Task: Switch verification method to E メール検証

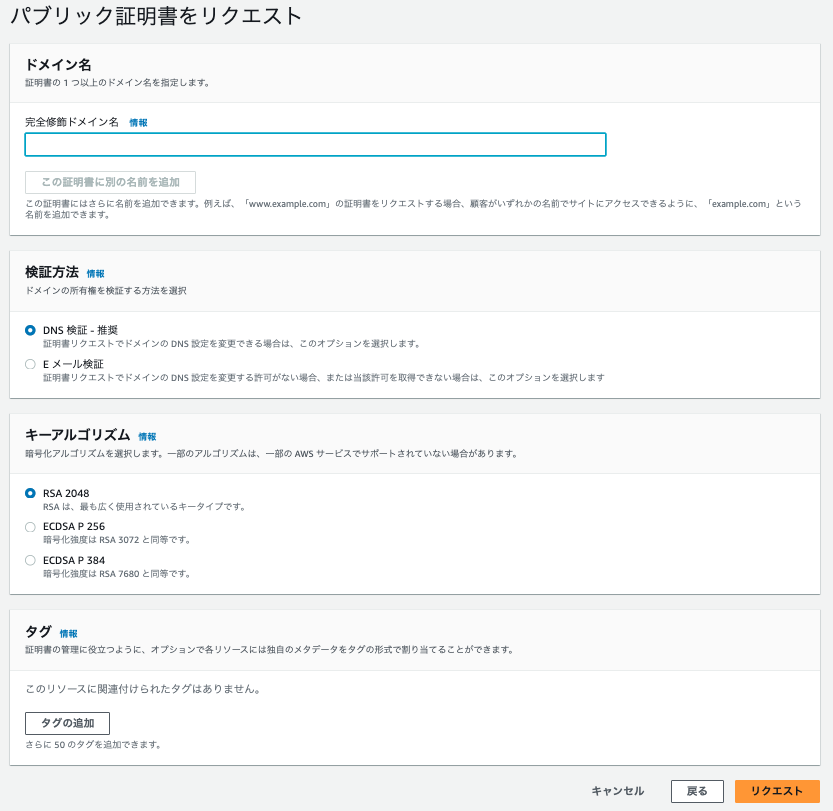Action: coord(31,363)
